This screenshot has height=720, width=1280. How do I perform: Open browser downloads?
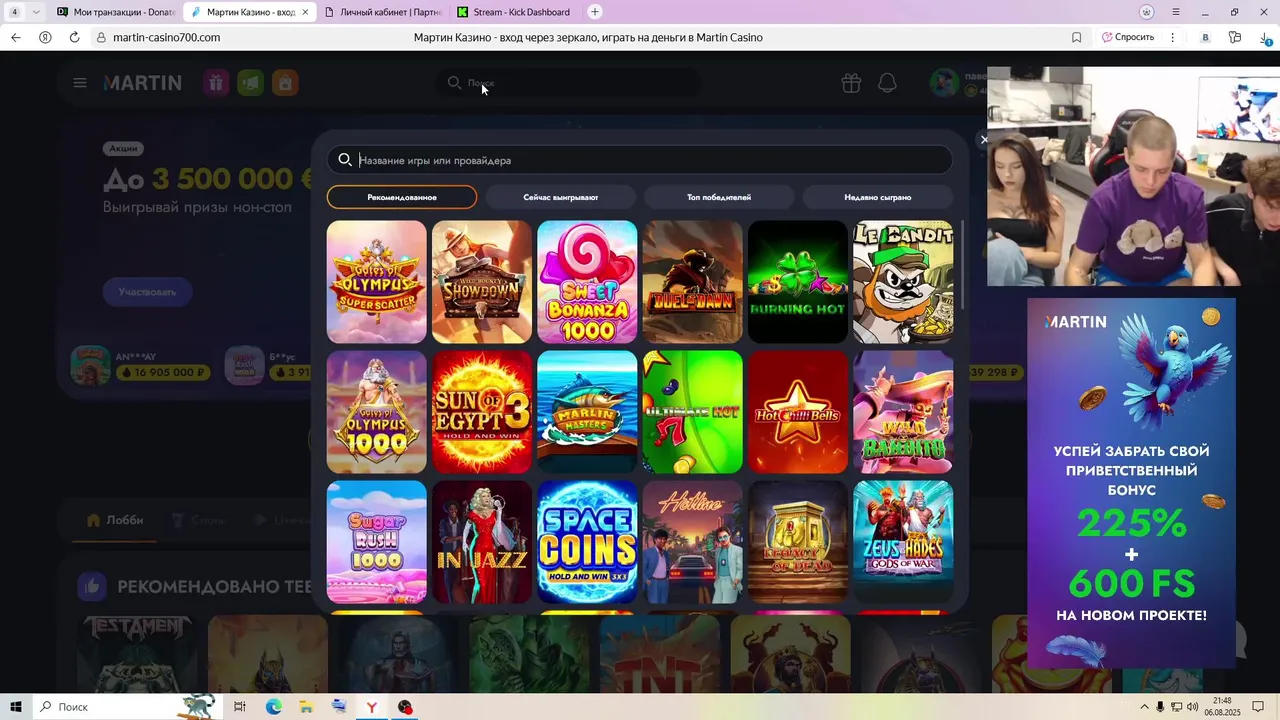(1266, 37)
